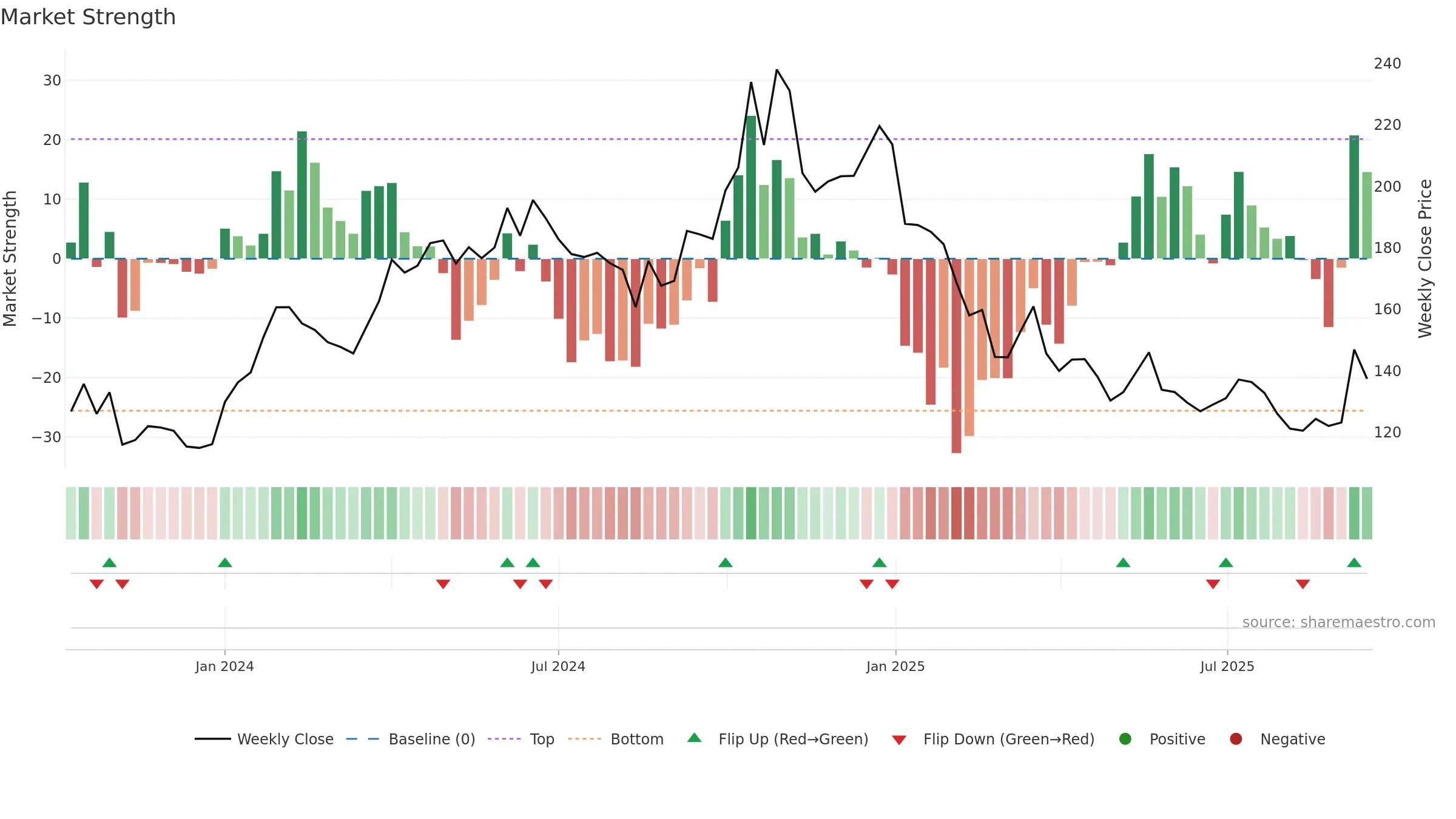Viewport: 1456px width, 819px height.
Task: Click the 'Market Strength' chart title
Action: pos(88,17)
